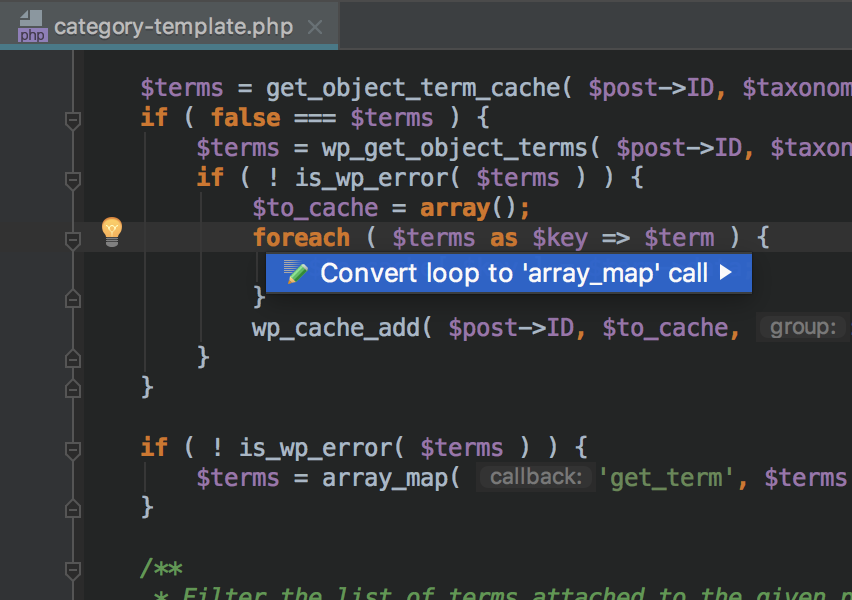
Task: Click the '$term' variable in foreach
Action: coord(679,238)
